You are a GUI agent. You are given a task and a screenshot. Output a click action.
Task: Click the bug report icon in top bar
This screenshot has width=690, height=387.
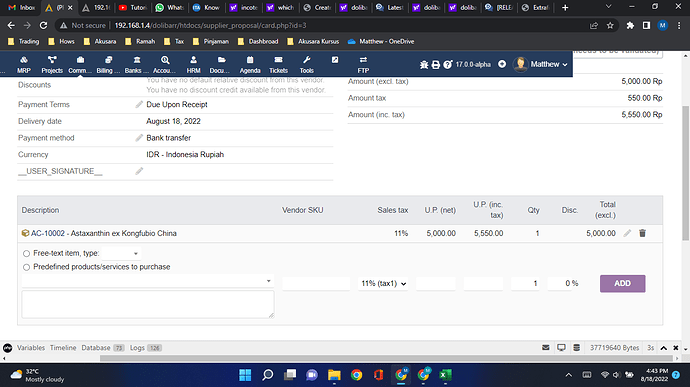[424, 64]
